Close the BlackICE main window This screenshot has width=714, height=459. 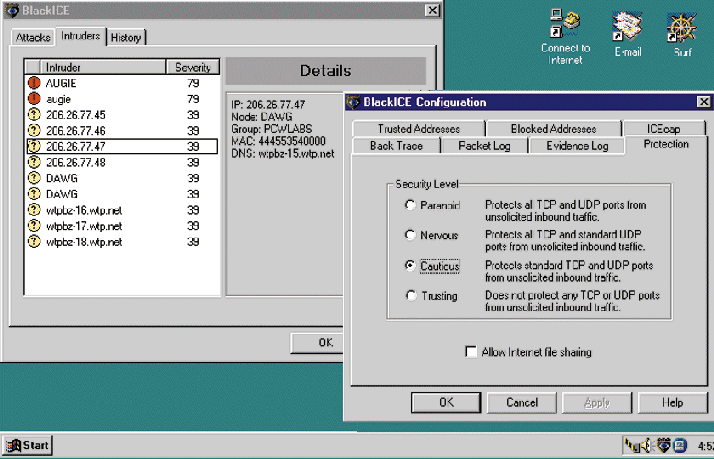click(432, 10)
